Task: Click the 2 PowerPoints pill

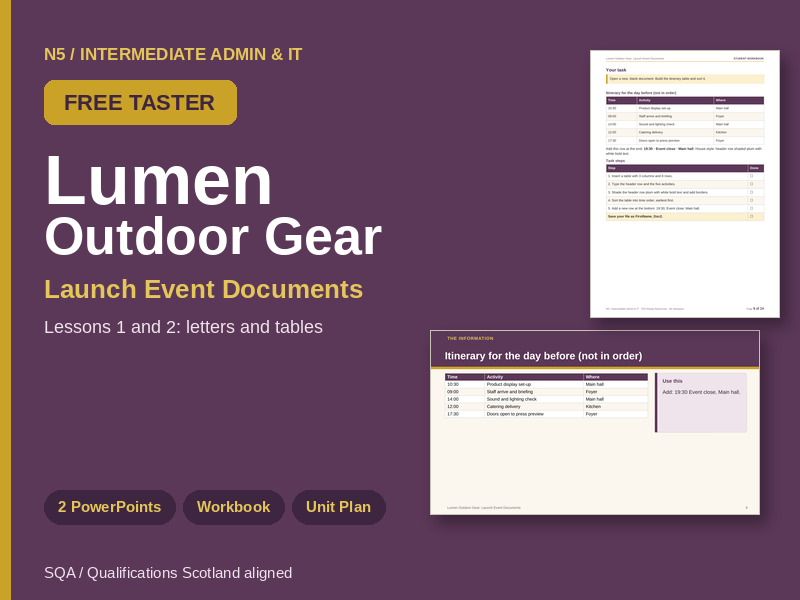Action: [x=110, y=507]
